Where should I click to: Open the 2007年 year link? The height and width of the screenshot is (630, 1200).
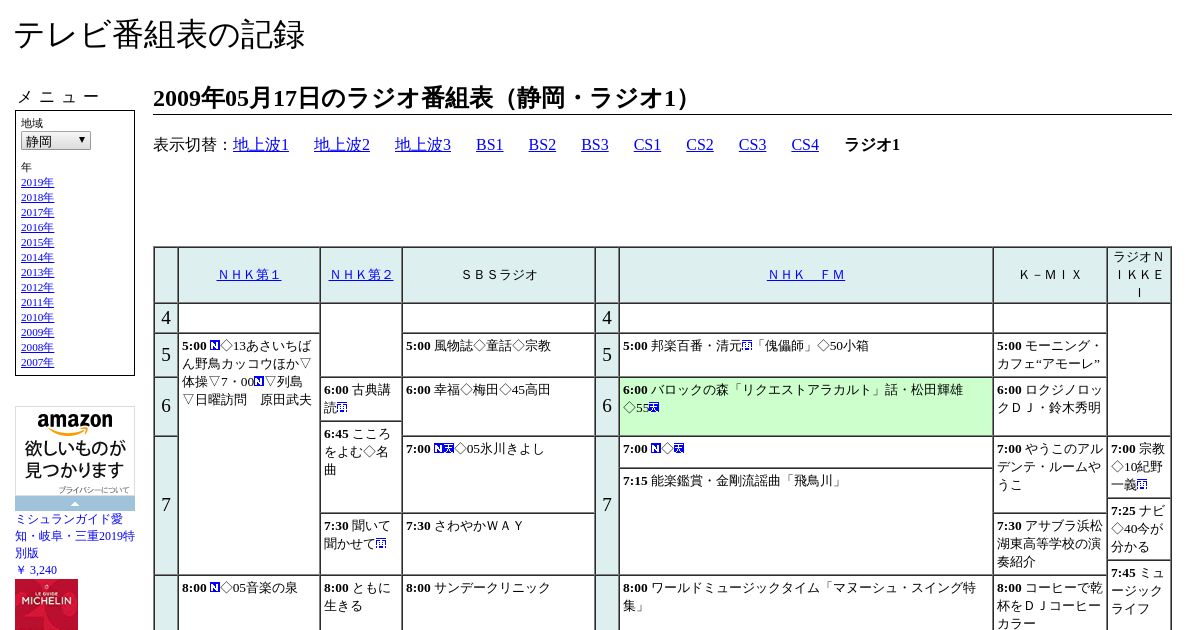coord(37,362)
